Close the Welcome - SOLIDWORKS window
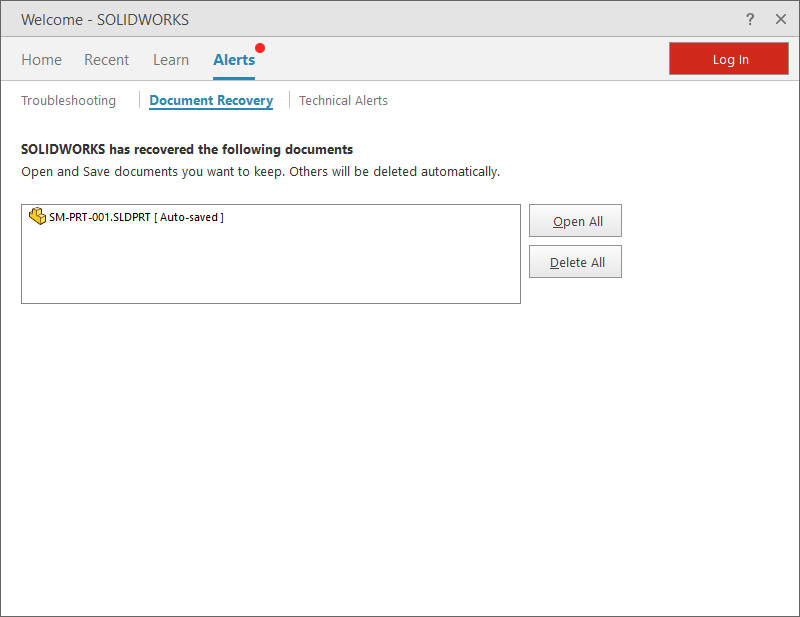Screen dimensions: 800x617 click(x=783, y=19)
